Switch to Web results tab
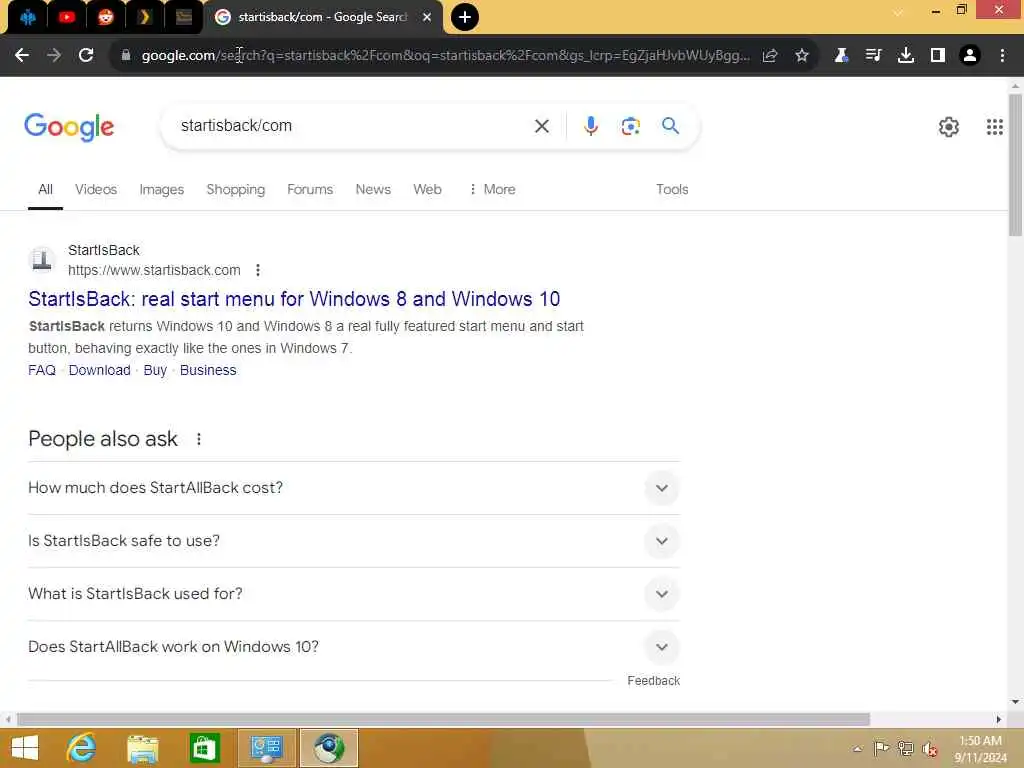The width and height of the screenshot is (1024, 768). click(x=427, y=189)
